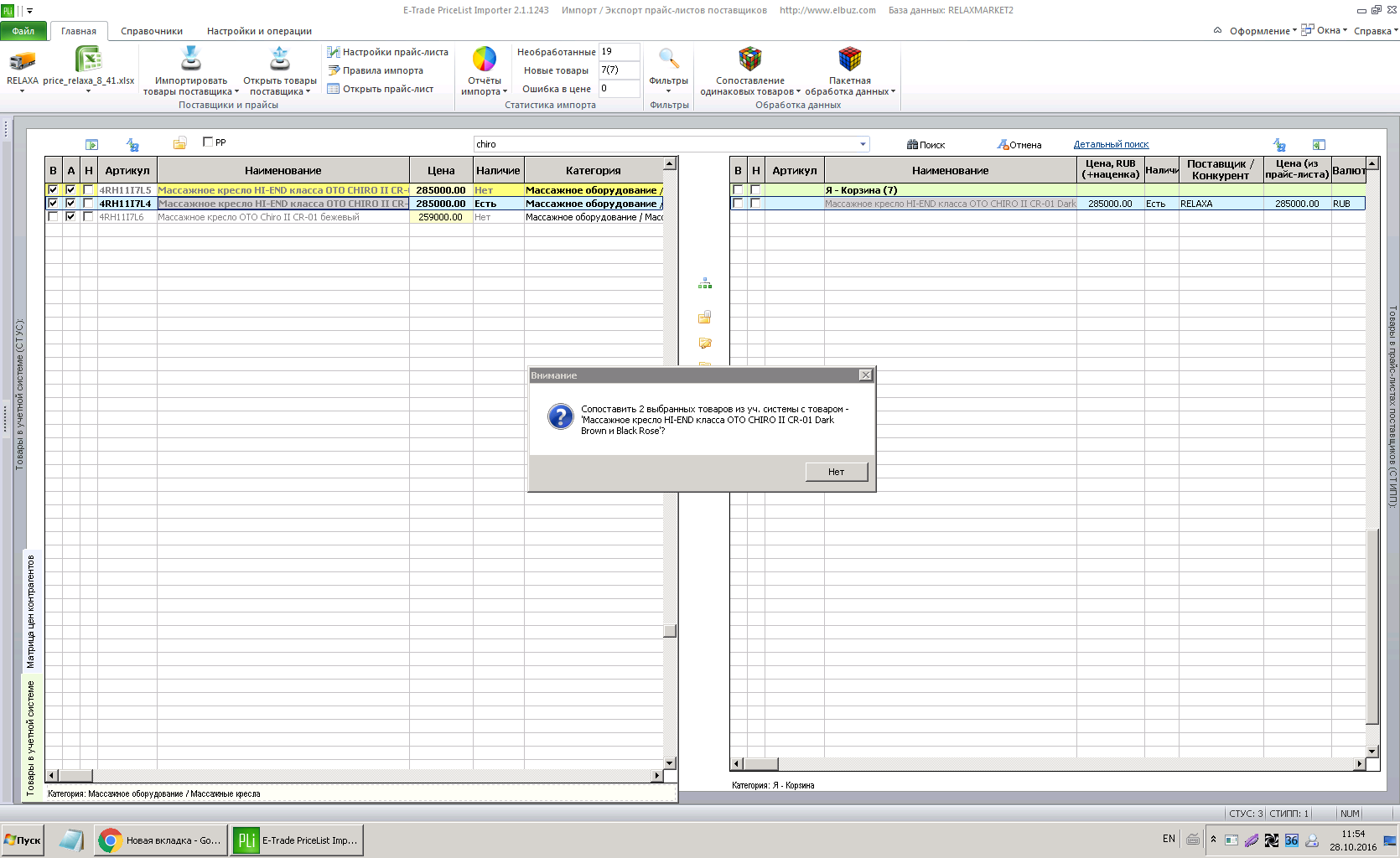The image size is (1400, 858).
Task: Switch to the Главная tab
Action: tap(79, 31)
